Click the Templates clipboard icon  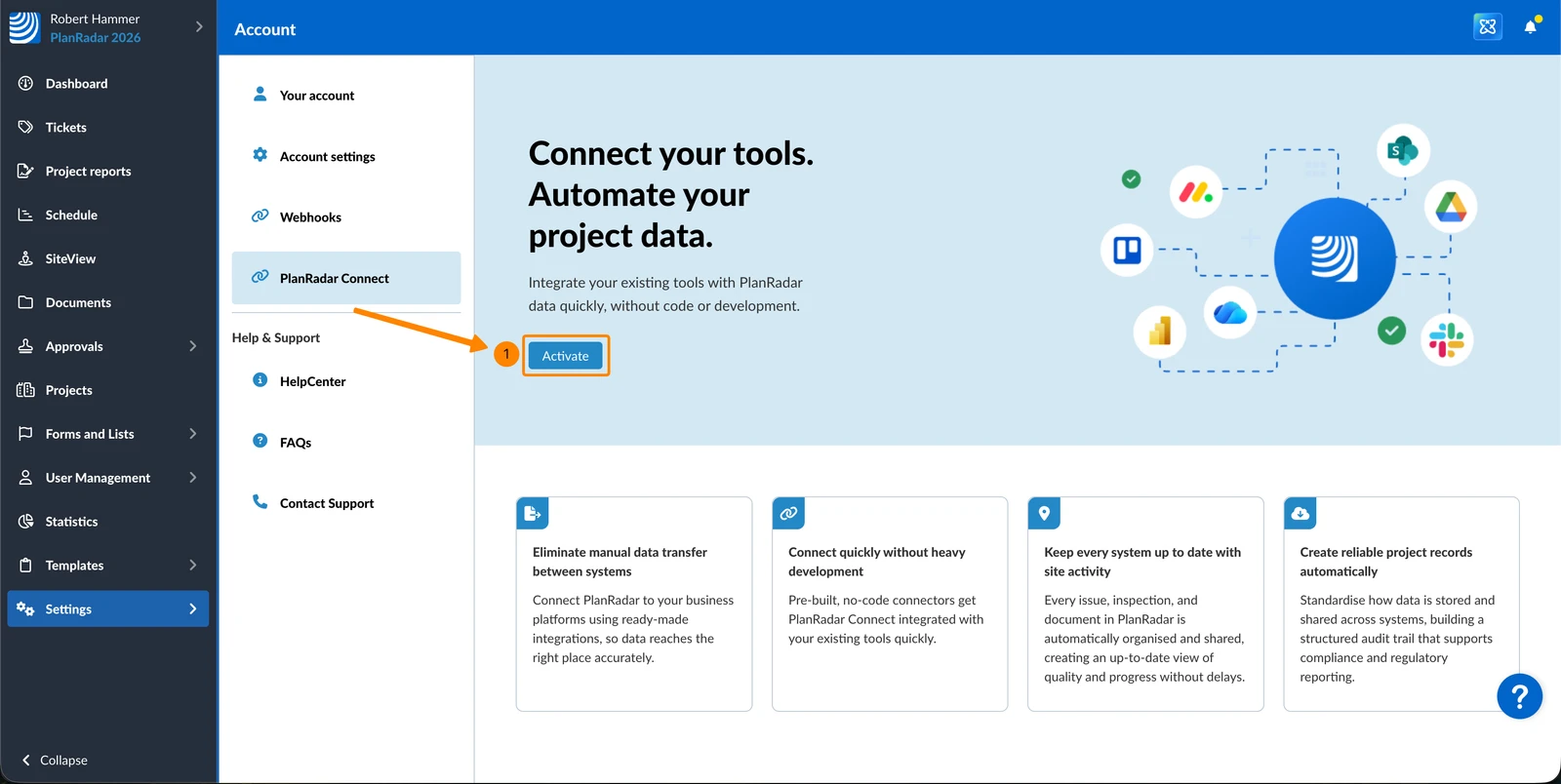point(25,566)
